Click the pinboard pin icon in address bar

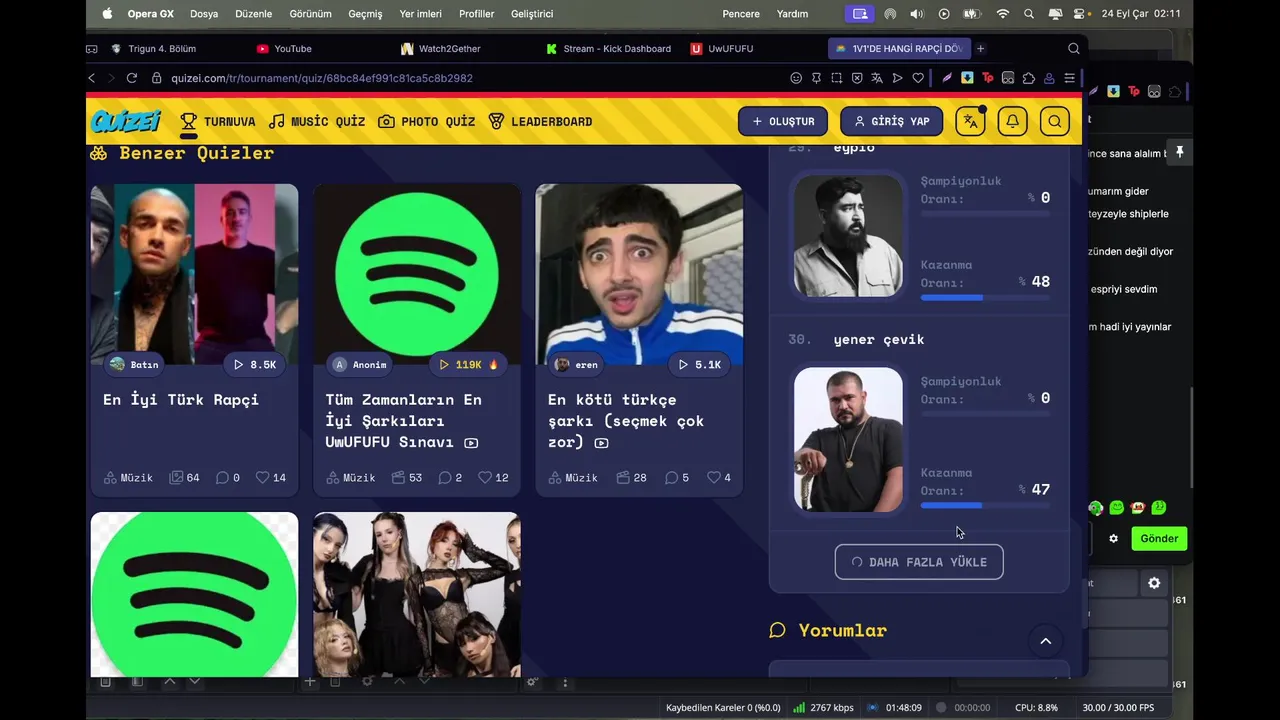(816, 78)
